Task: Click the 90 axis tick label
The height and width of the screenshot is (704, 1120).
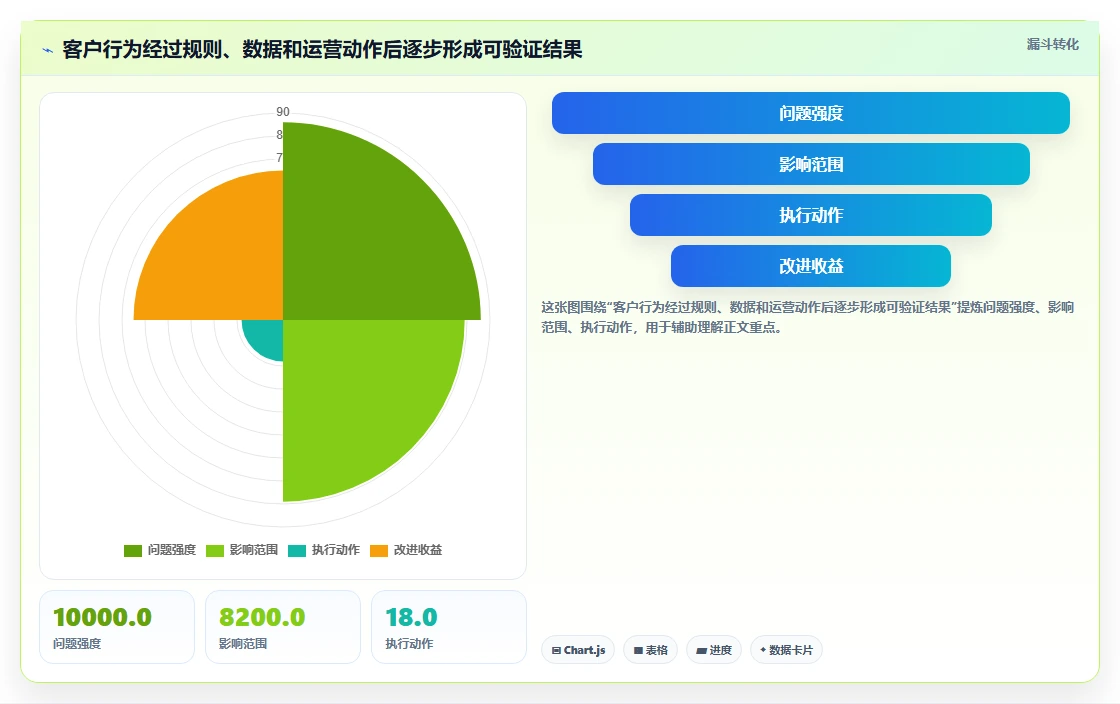Action: 283,112
